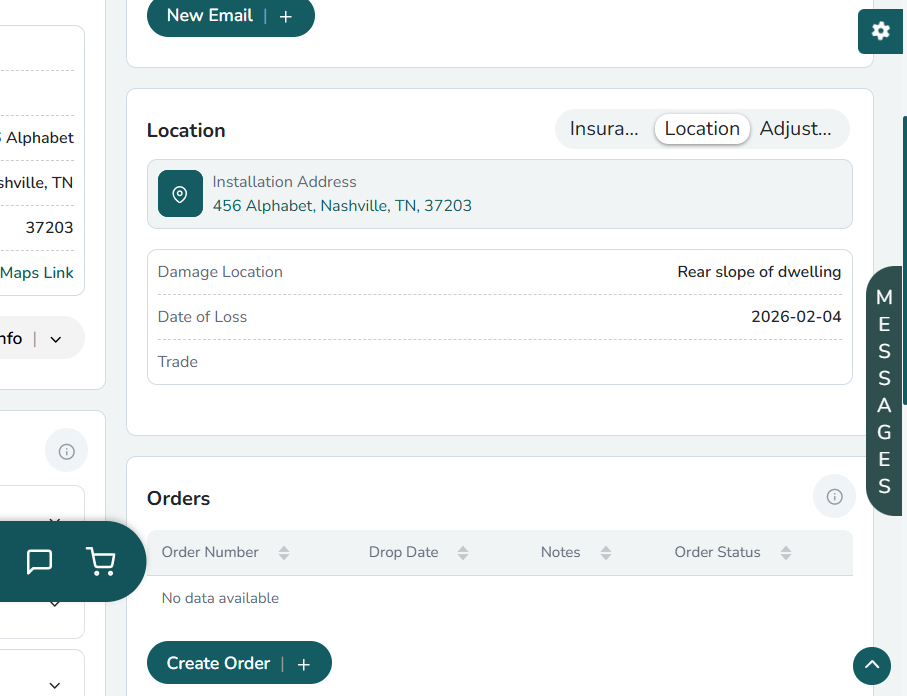The height and width of the screenshot is (696, 907).
Task: Sort by Order Status column arrows
Action: click(x=786, y=553)
